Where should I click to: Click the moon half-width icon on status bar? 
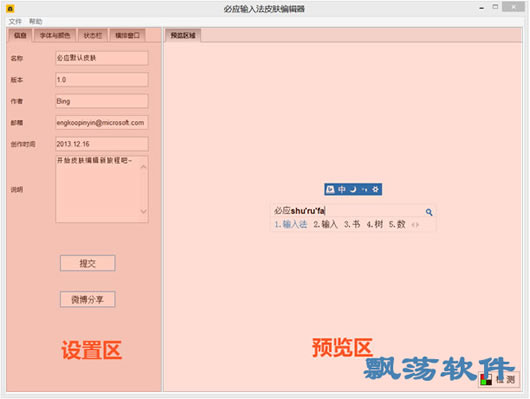pyautogui.click(x=353, y=189)
